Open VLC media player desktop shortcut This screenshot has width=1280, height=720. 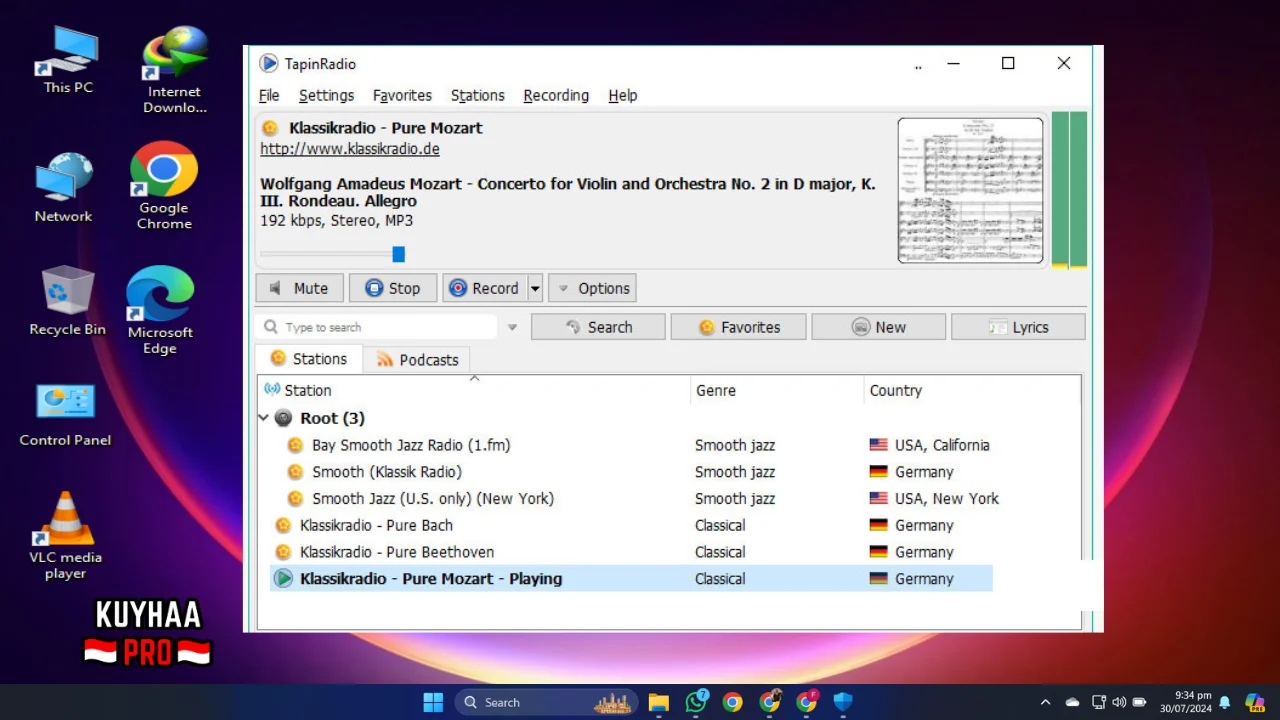tap(65, 536)
